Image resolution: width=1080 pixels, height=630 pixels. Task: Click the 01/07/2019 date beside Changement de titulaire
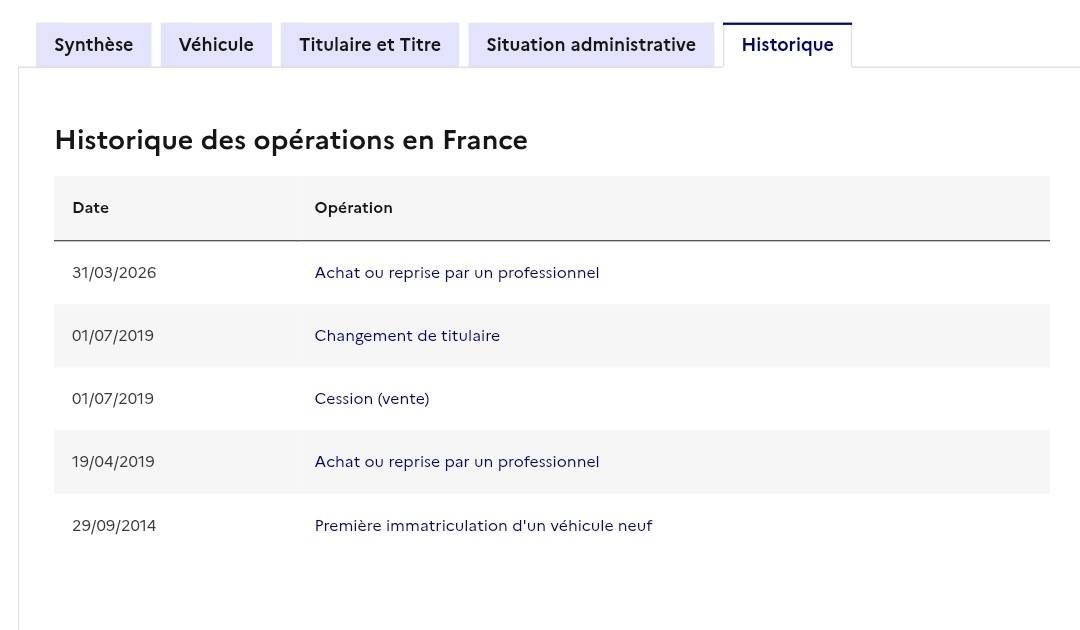[x=113, y=336]
